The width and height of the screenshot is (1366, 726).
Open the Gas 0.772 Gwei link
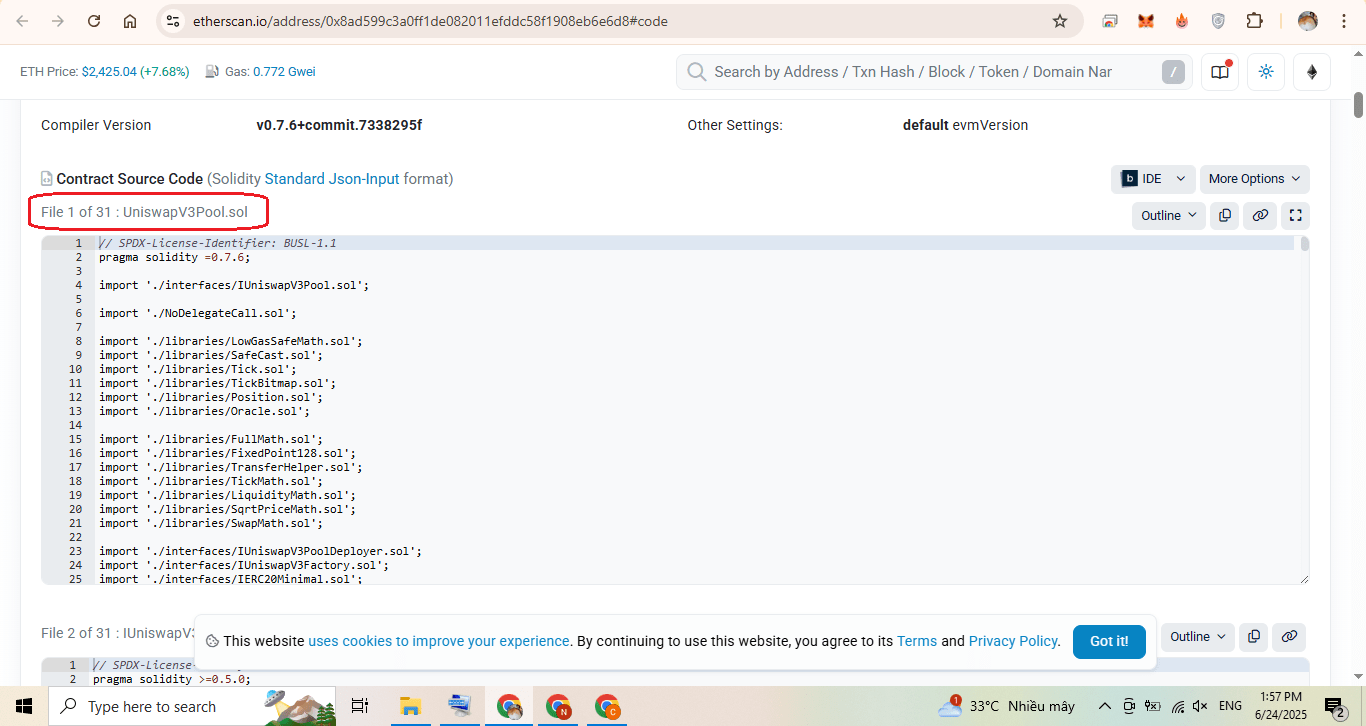tap(284, 72)
